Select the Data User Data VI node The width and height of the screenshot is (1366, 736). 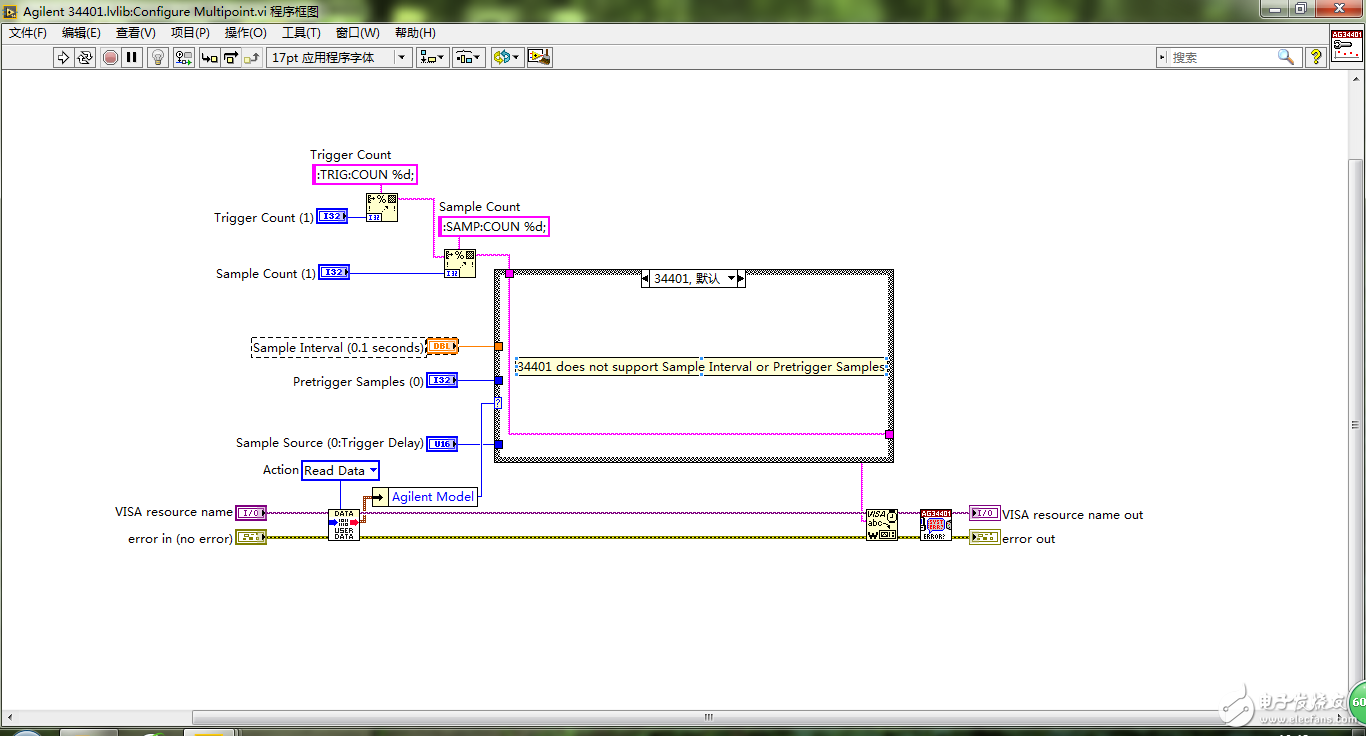click(343, 525)
